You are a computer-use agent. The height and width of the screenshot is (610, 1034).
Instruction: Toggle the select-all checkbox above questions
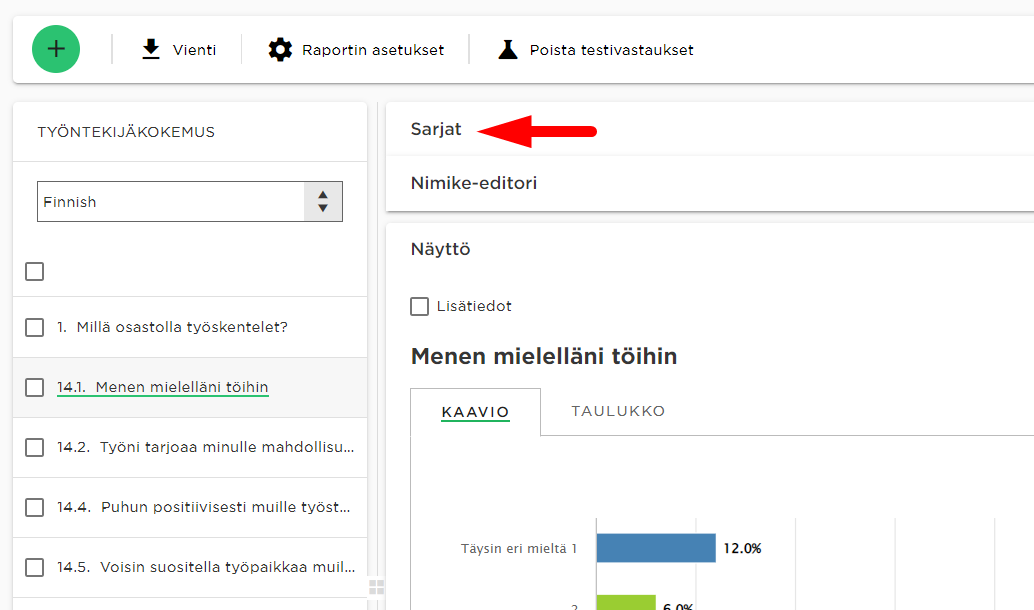[34, 271]
